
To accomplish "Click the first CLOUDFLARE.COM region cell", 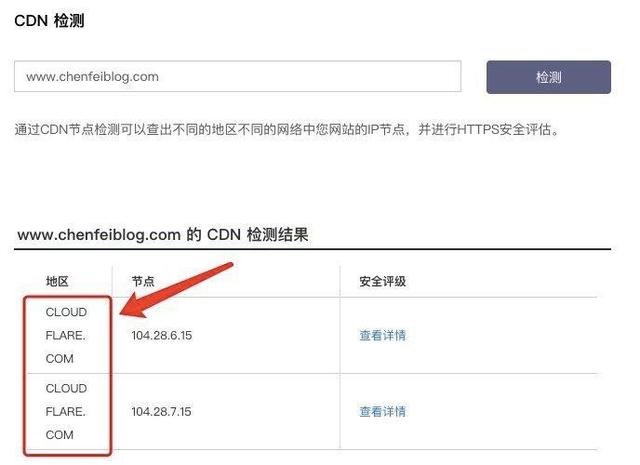I will [x=66, y=336].
